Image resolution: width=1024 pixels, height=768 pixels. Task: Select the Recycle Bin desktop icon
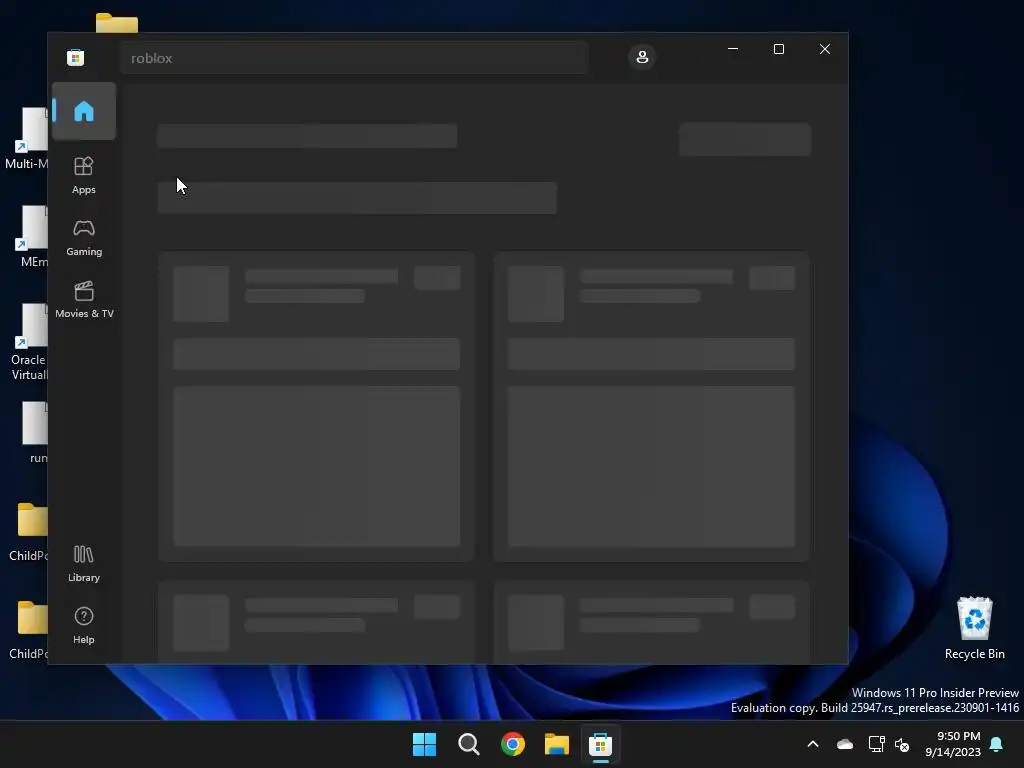pyautogui.click(x=974, y=628)
